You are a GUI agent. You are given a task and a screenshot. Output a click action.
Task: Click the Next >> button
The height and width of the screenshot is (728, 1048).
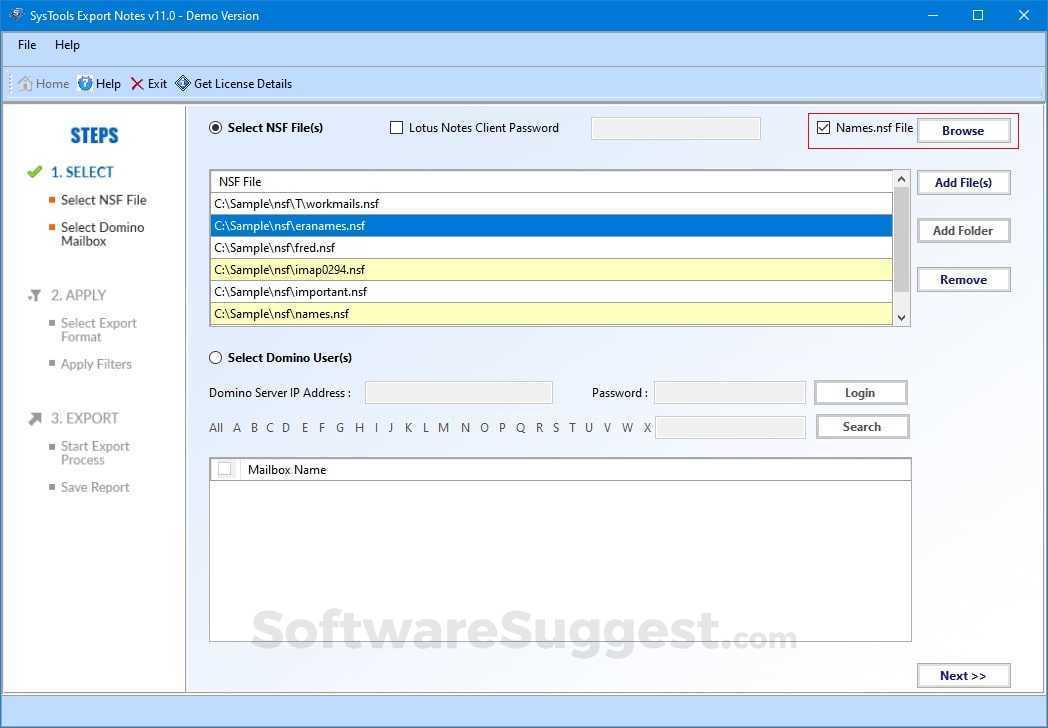click(x=962, y=675)
